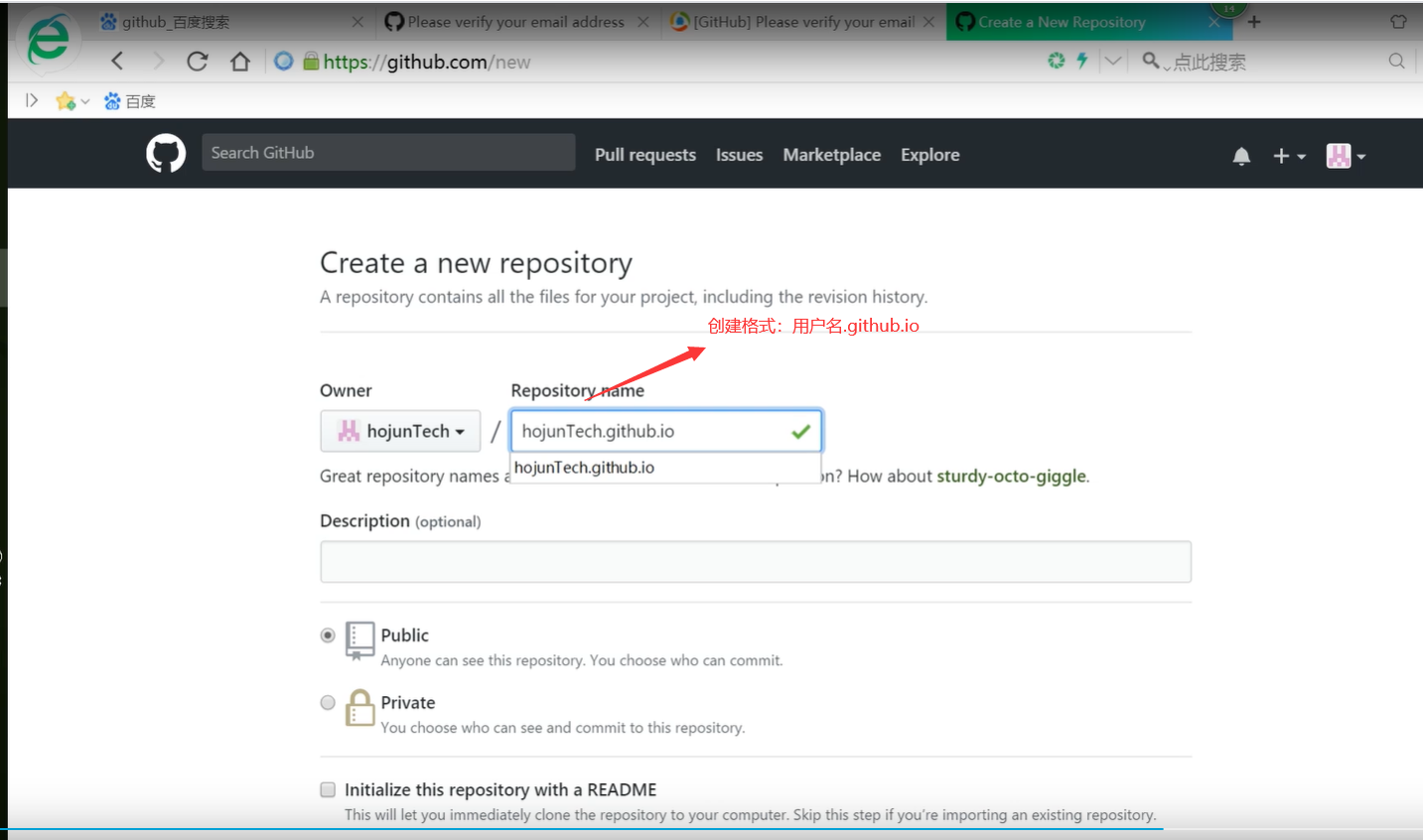The image size is (1423, 840).
Task: Click the browser skin shirt icon
Action: click(x=1398, y=21)
